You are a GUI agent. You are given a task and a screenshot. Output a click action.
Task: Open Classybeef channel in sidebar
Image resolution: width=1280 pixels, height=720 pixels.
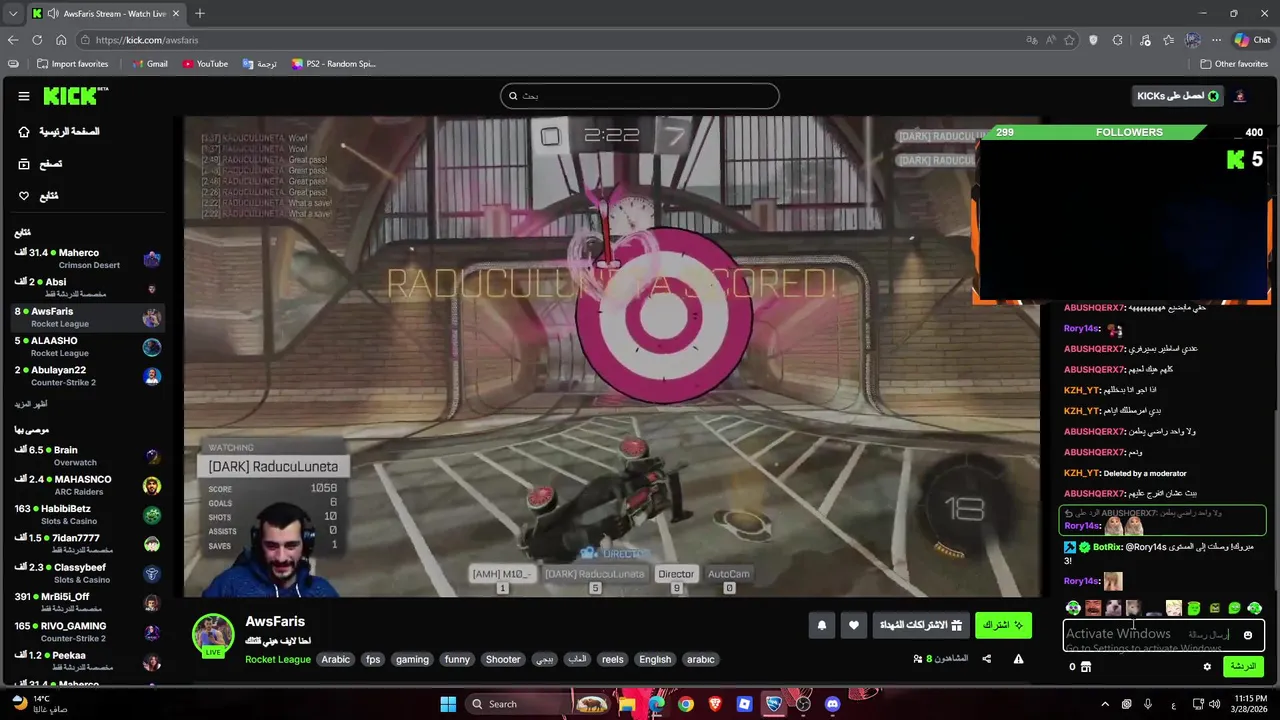[87, 573]
